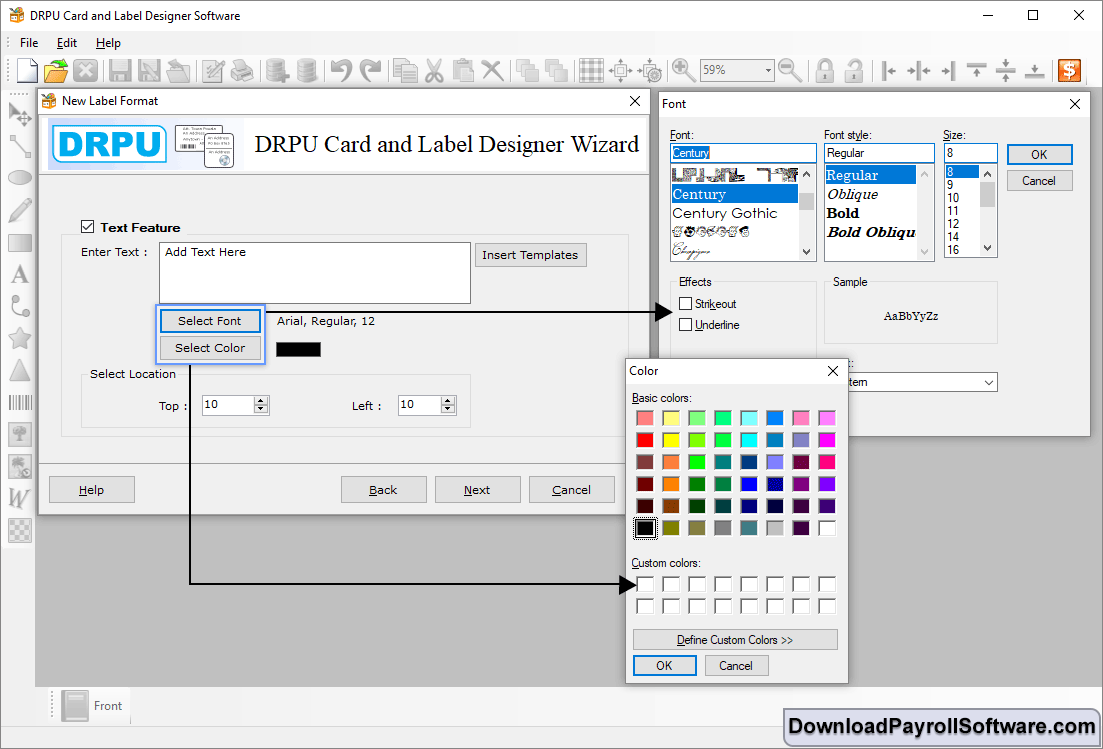Pick the black swatch in basic colors

pyautogui.click(x=645, y=527)
